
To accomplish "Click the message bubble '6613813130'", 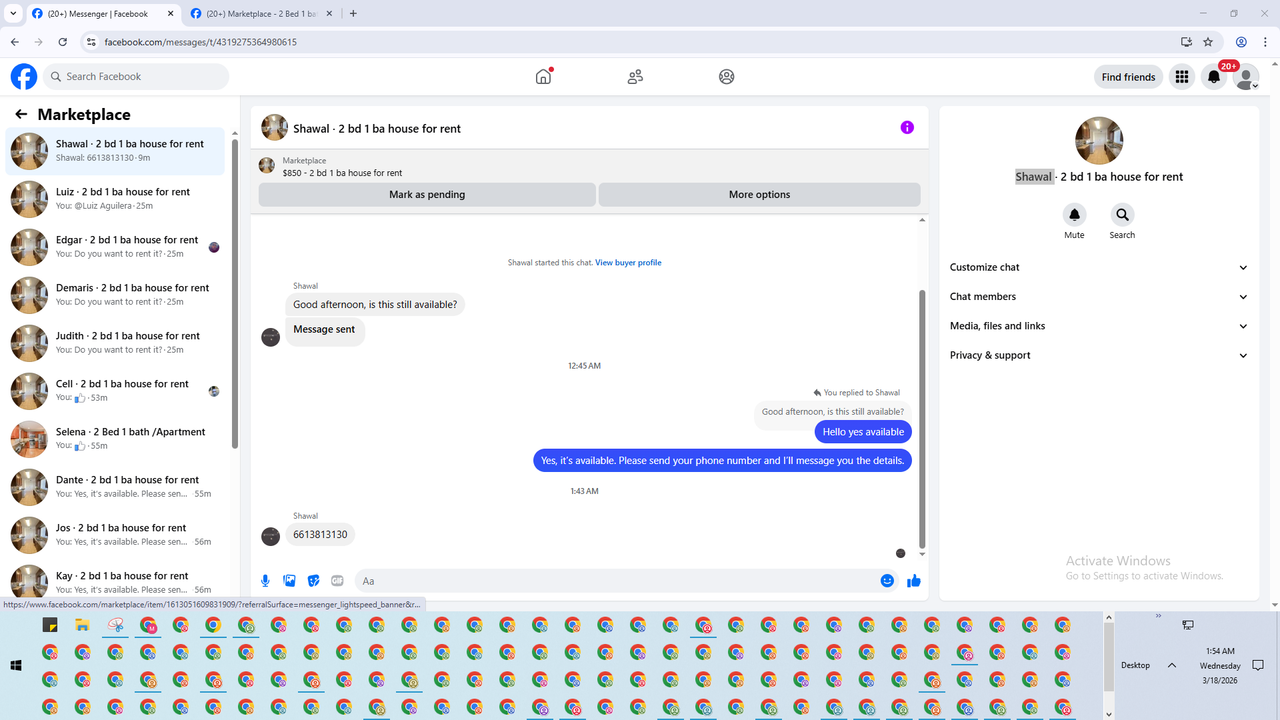I will (320, 535).
